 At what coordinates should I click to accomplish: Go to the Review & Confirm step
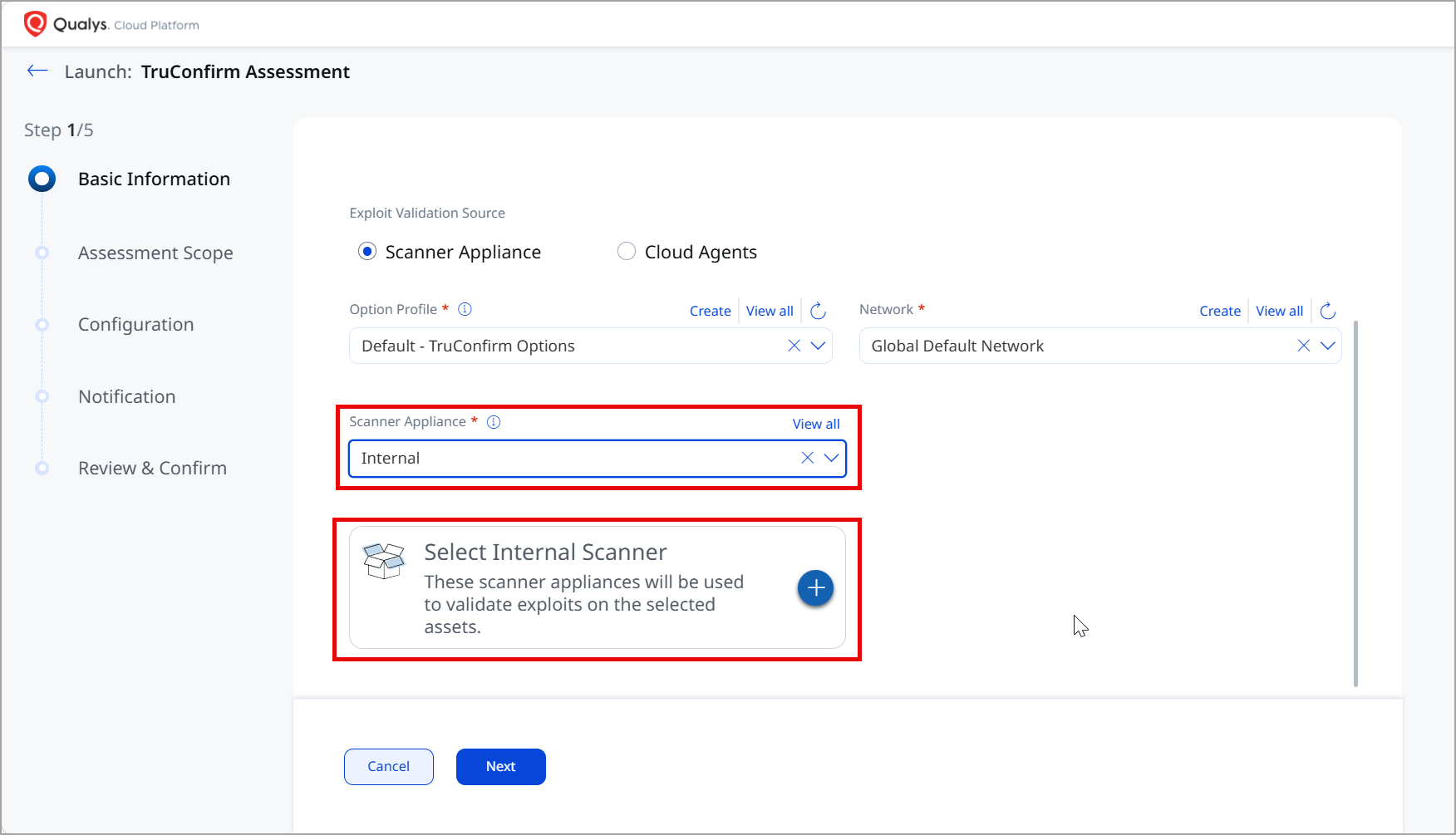click(x=153, y=468)
